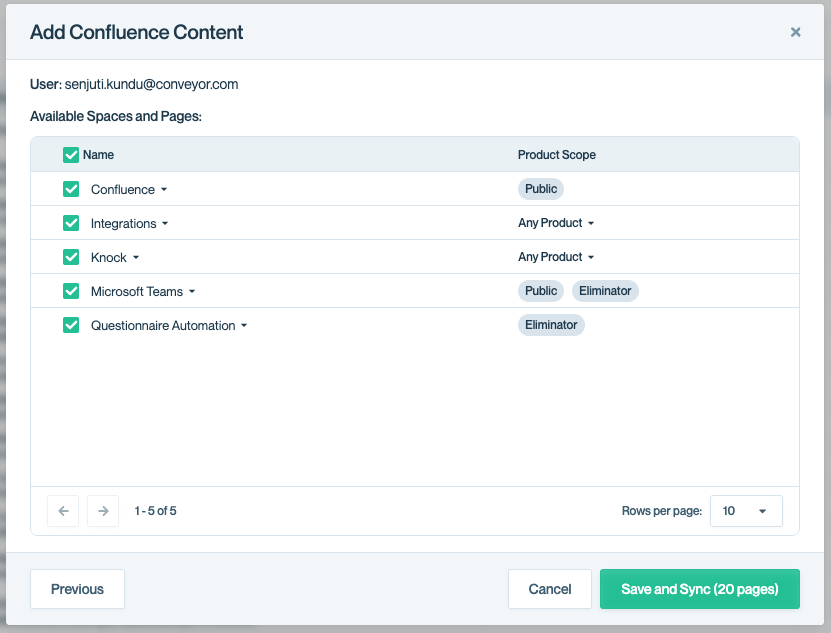This screenshot has height=633, width=831.
Task: Click the Knock row name
Action: [109, 258]
